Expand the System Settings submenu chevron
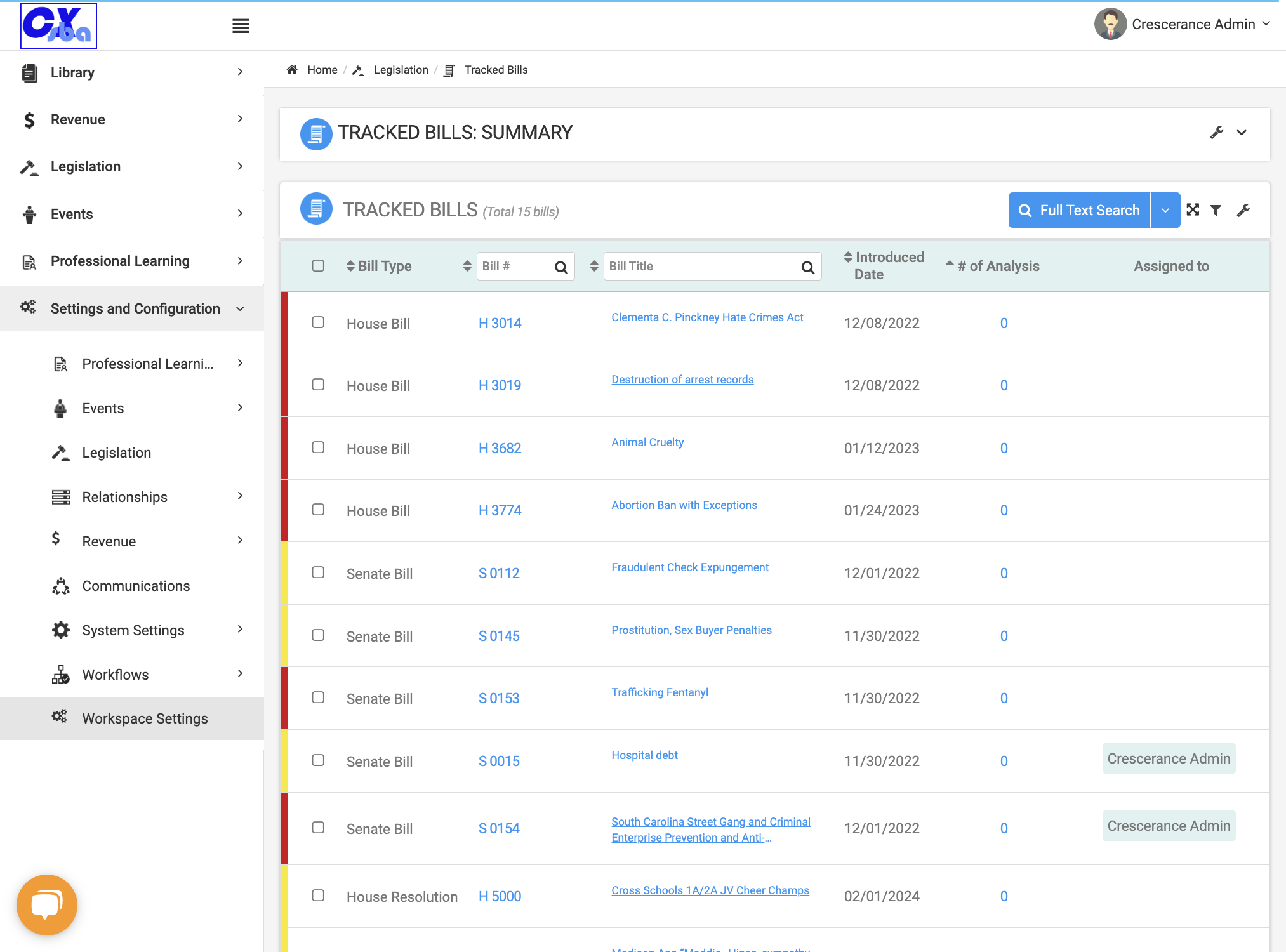 point(240,629)
